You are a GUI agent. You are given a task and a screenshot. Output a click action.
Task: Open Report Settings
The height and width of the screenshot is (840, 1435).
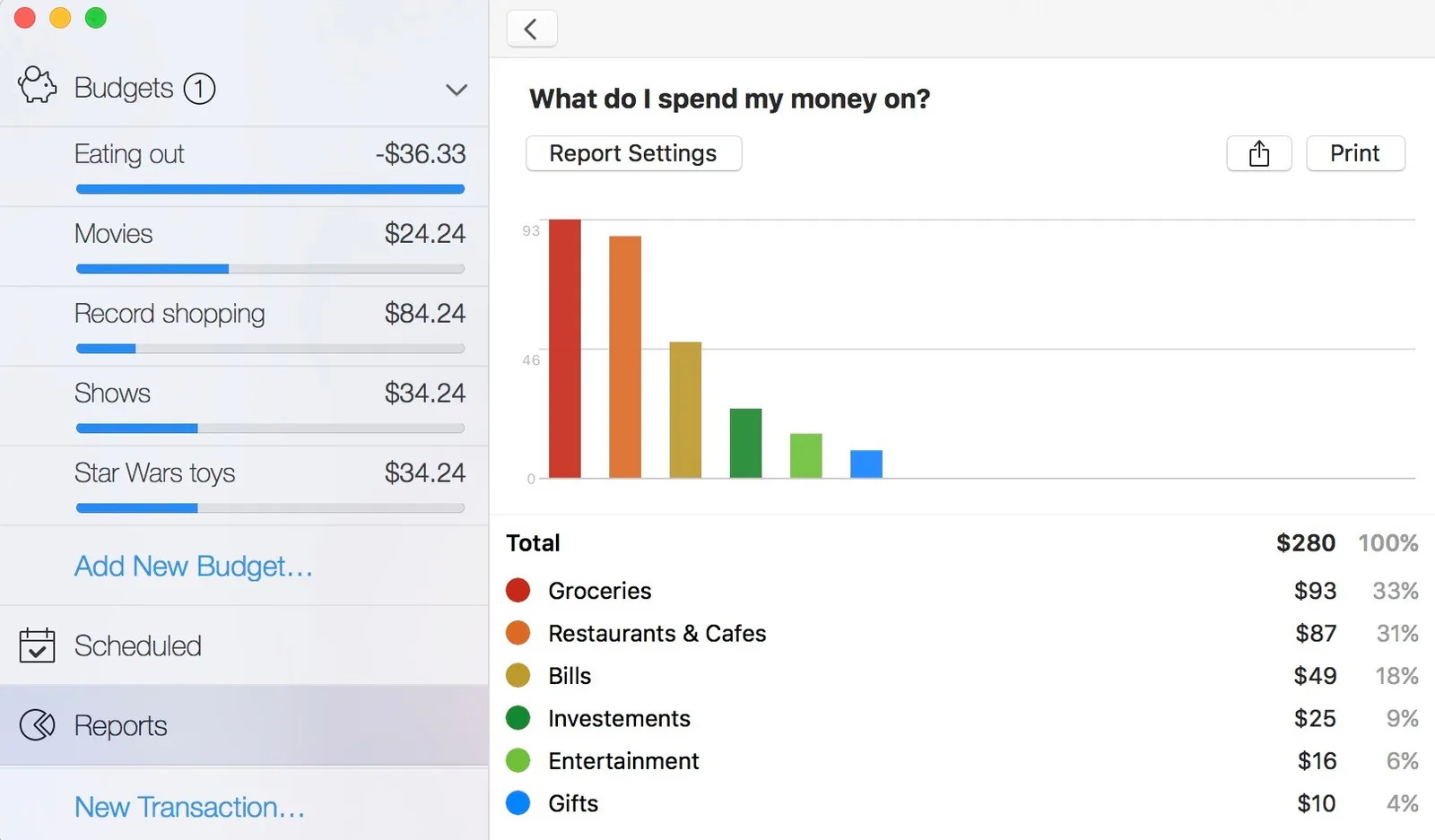click(633, 153)
